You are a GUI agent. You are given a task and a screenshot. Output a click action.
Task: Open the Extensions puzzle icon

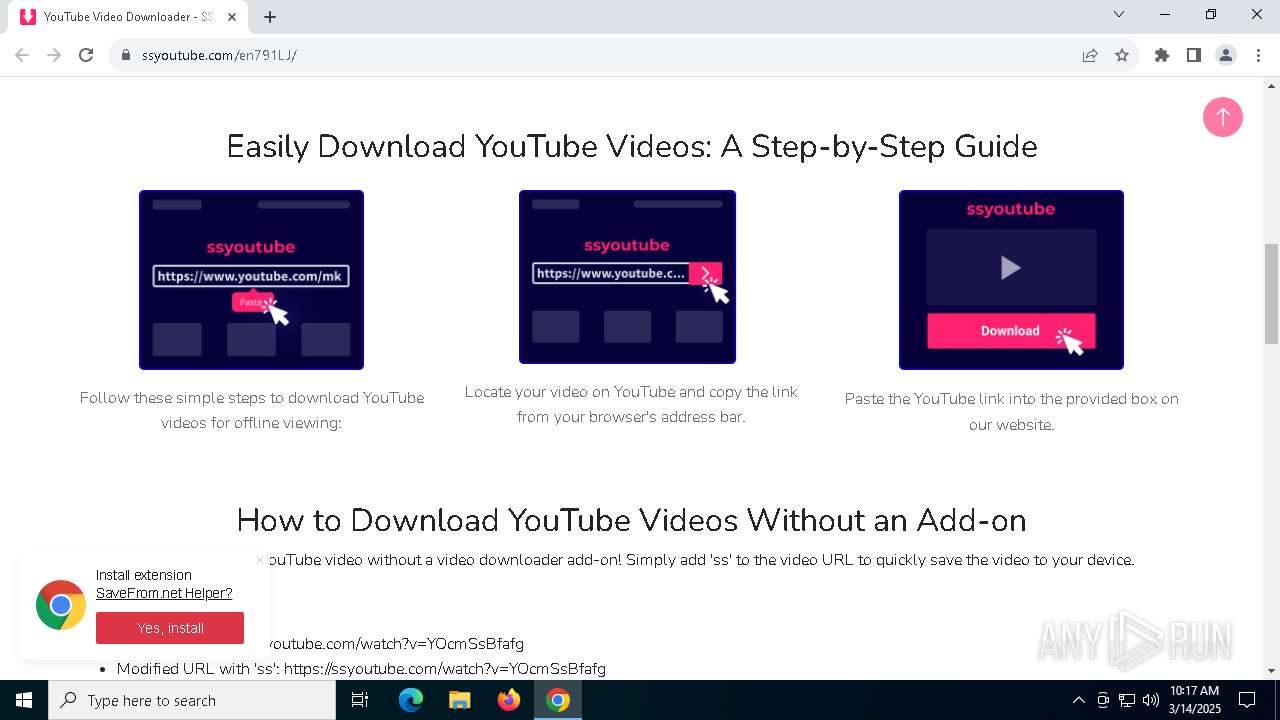(x=1162, y=55)
